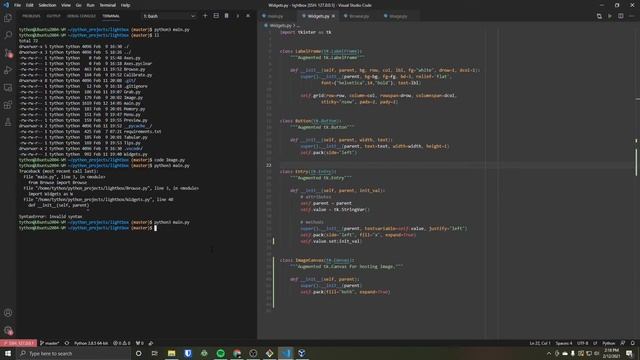Open File Explorer from the taskbar
The height and width of the screenshot is (360, 640).
click(171, 353)
